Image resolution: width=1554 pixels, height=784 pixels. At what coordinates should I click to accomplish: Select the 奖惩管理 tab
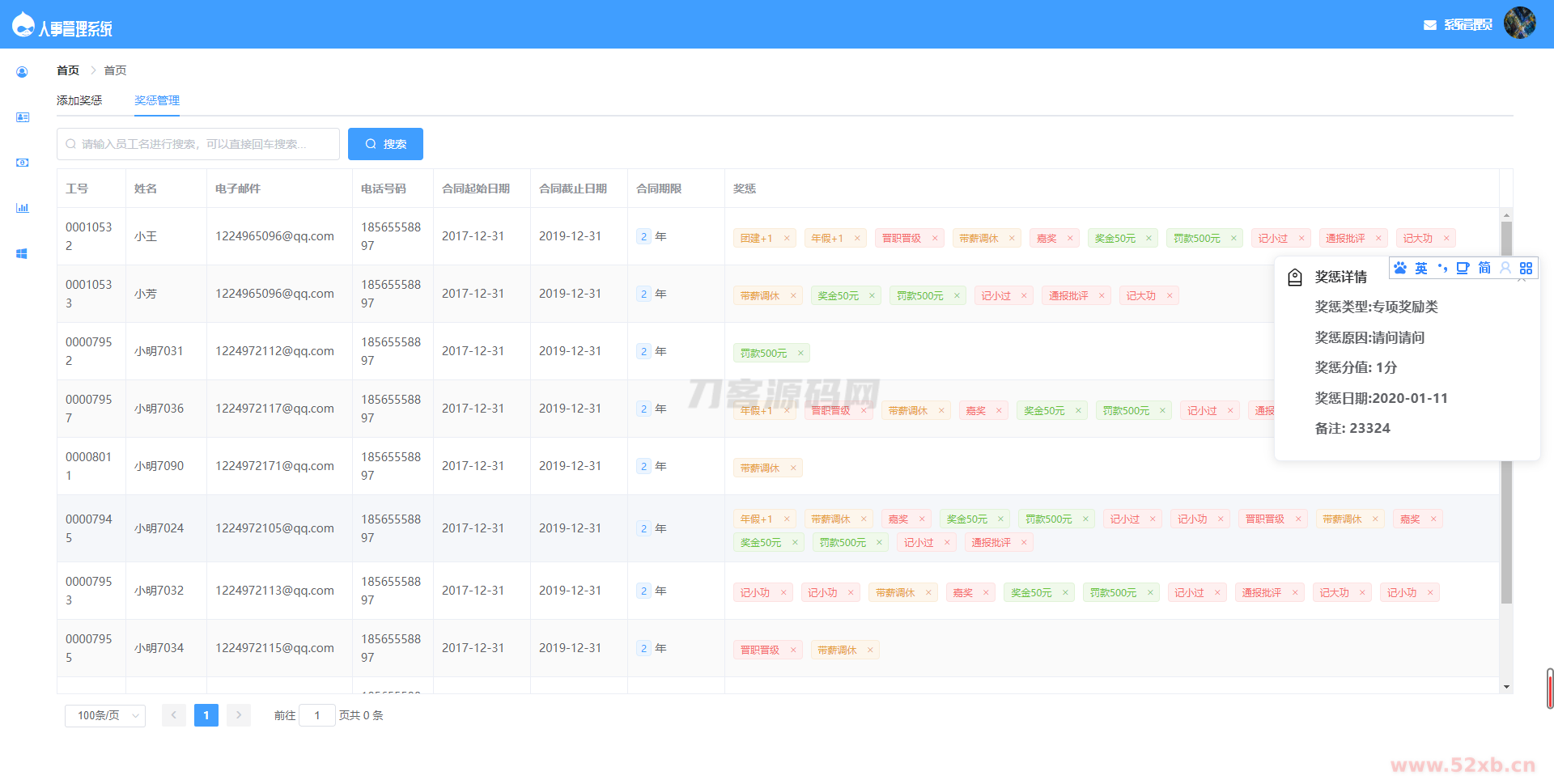[157, 100]
